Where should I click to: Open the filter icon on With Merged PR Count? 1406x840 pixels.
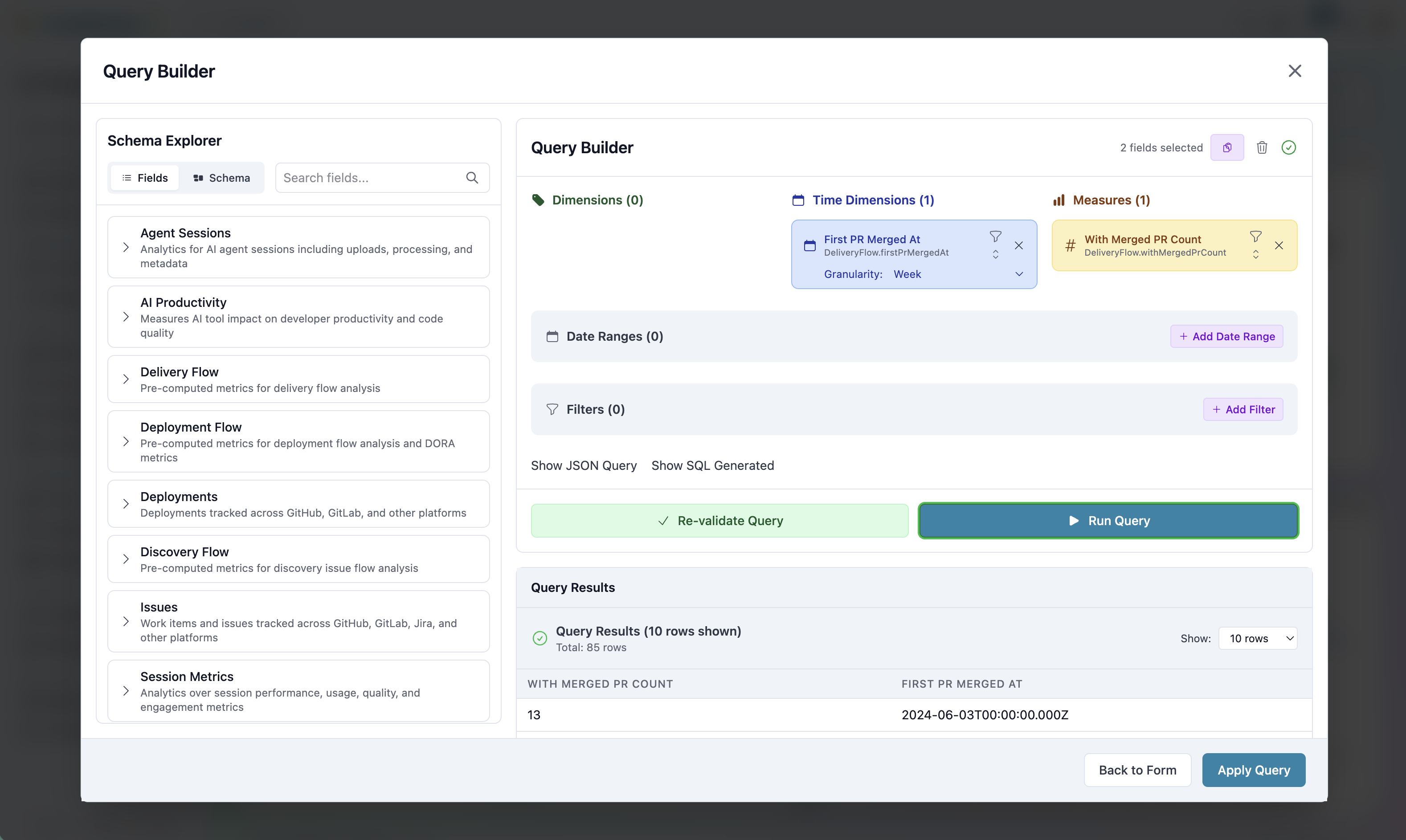(1255, 237)
